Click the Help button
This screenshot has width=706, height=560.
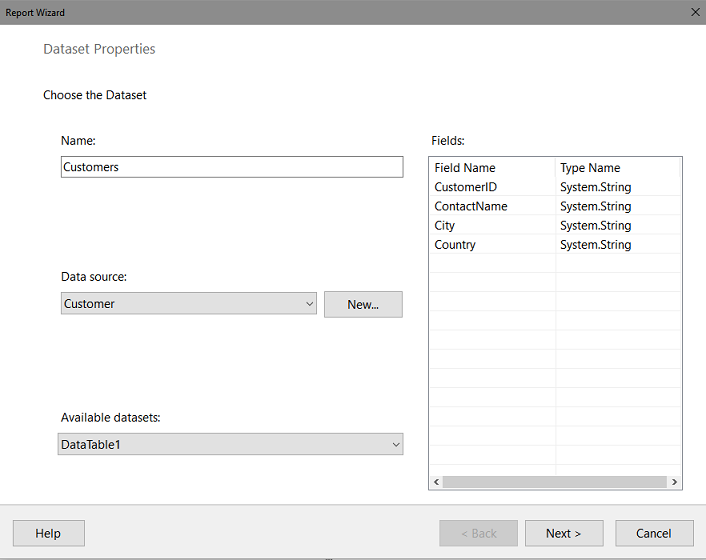pos(49,533)
